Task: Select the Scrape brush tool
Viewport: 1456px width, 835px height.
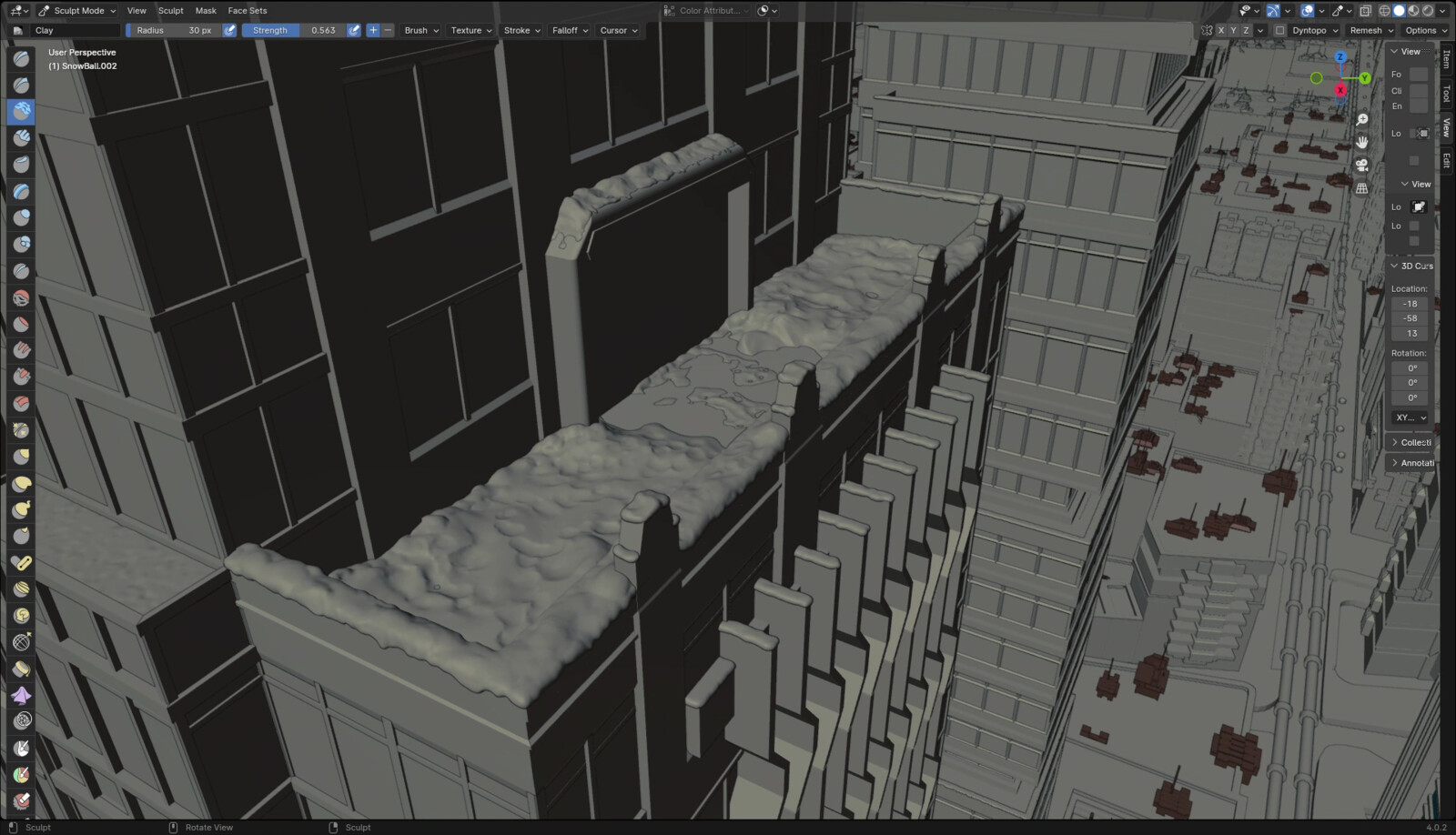Action: click(21, 377)
